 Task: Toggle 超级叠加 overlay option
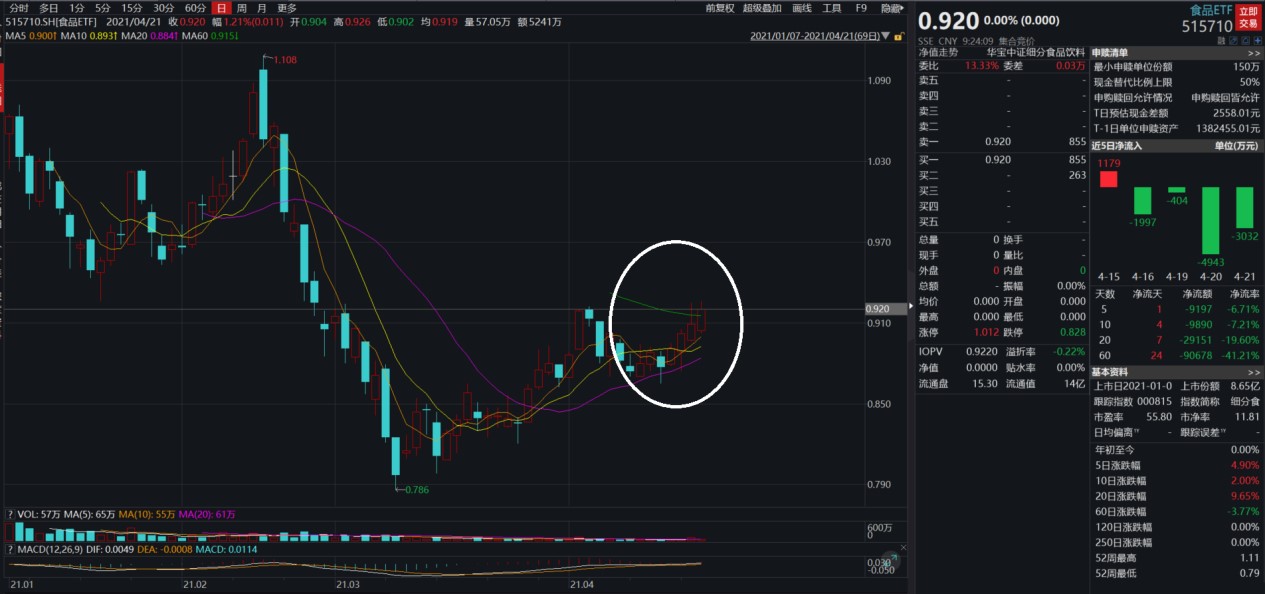762,8
